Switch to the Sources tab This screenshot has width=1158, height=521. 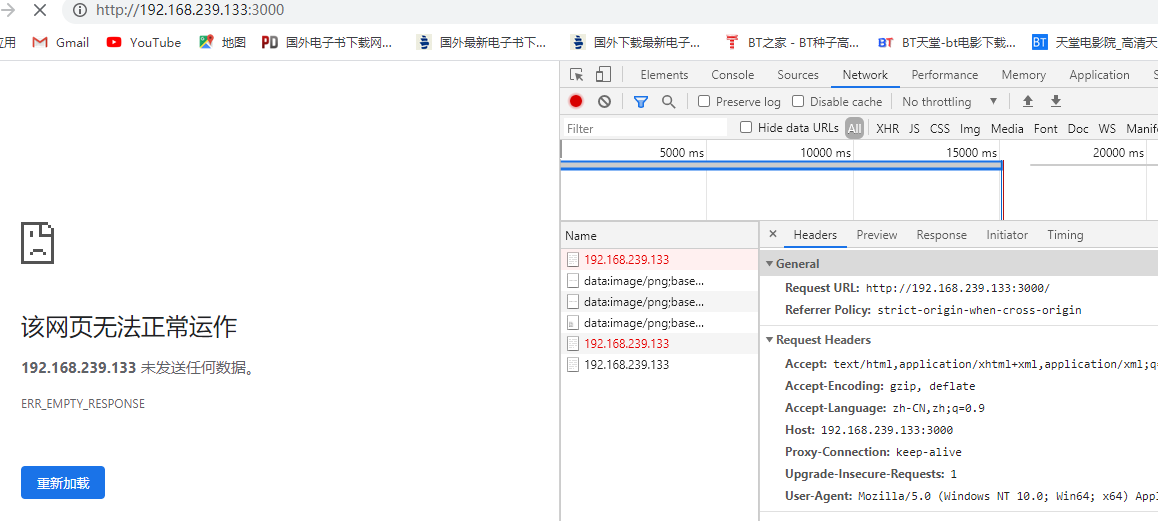pyautogui.click(x=798, y=75)
